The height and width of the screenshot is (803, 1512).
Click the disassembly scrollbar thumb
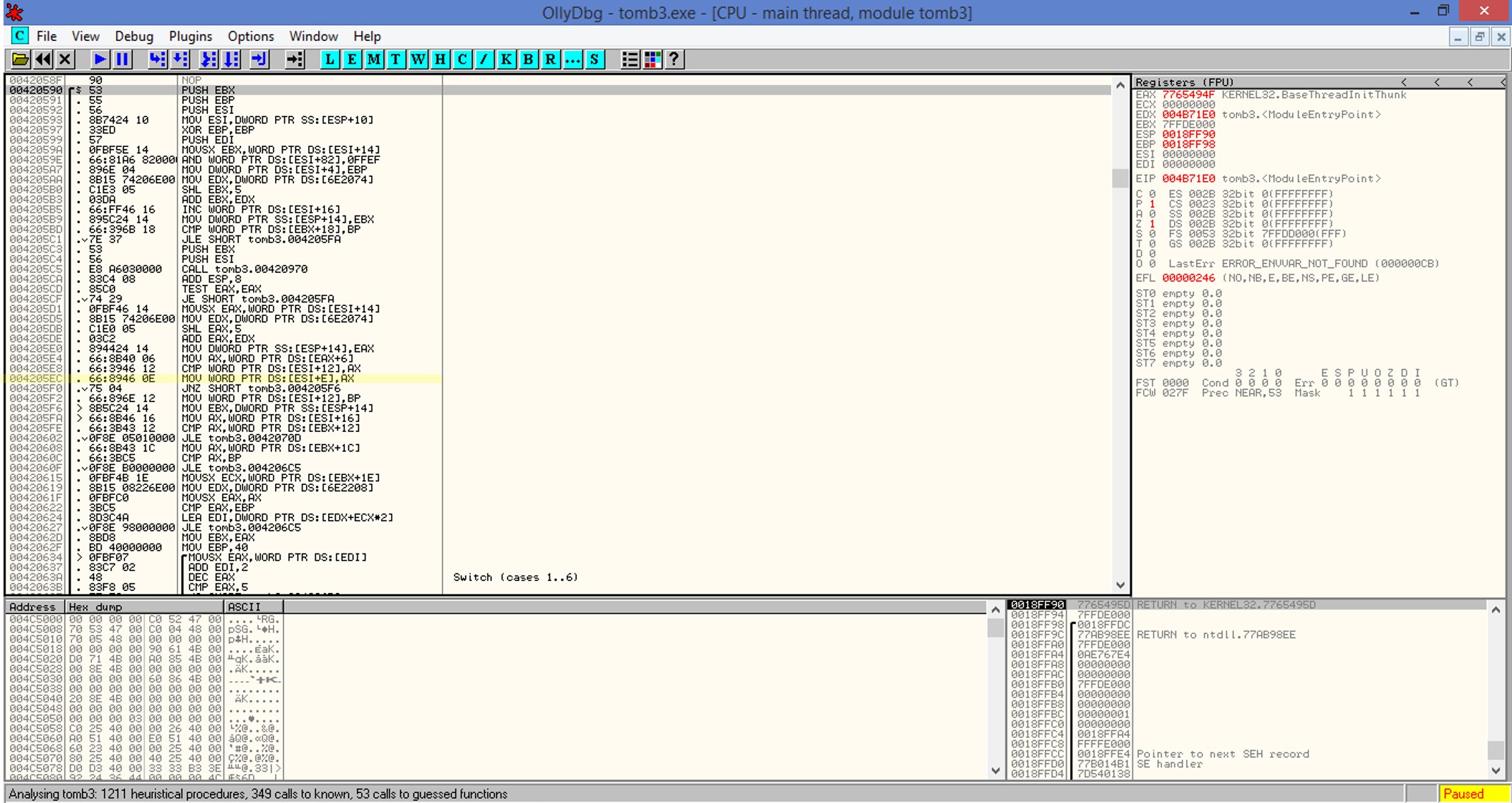1120,178
